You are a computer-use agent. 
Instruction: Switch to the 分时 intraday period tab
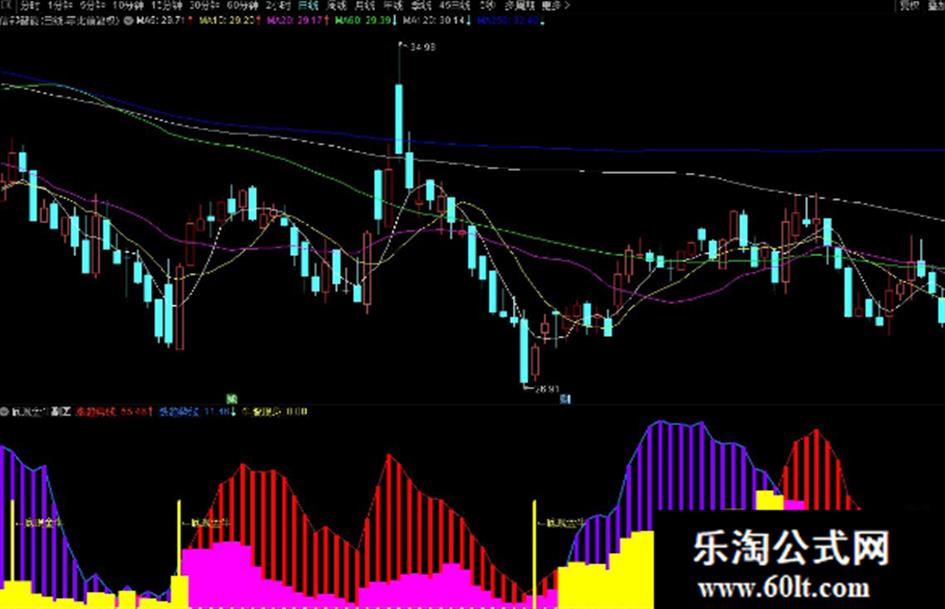29,5
